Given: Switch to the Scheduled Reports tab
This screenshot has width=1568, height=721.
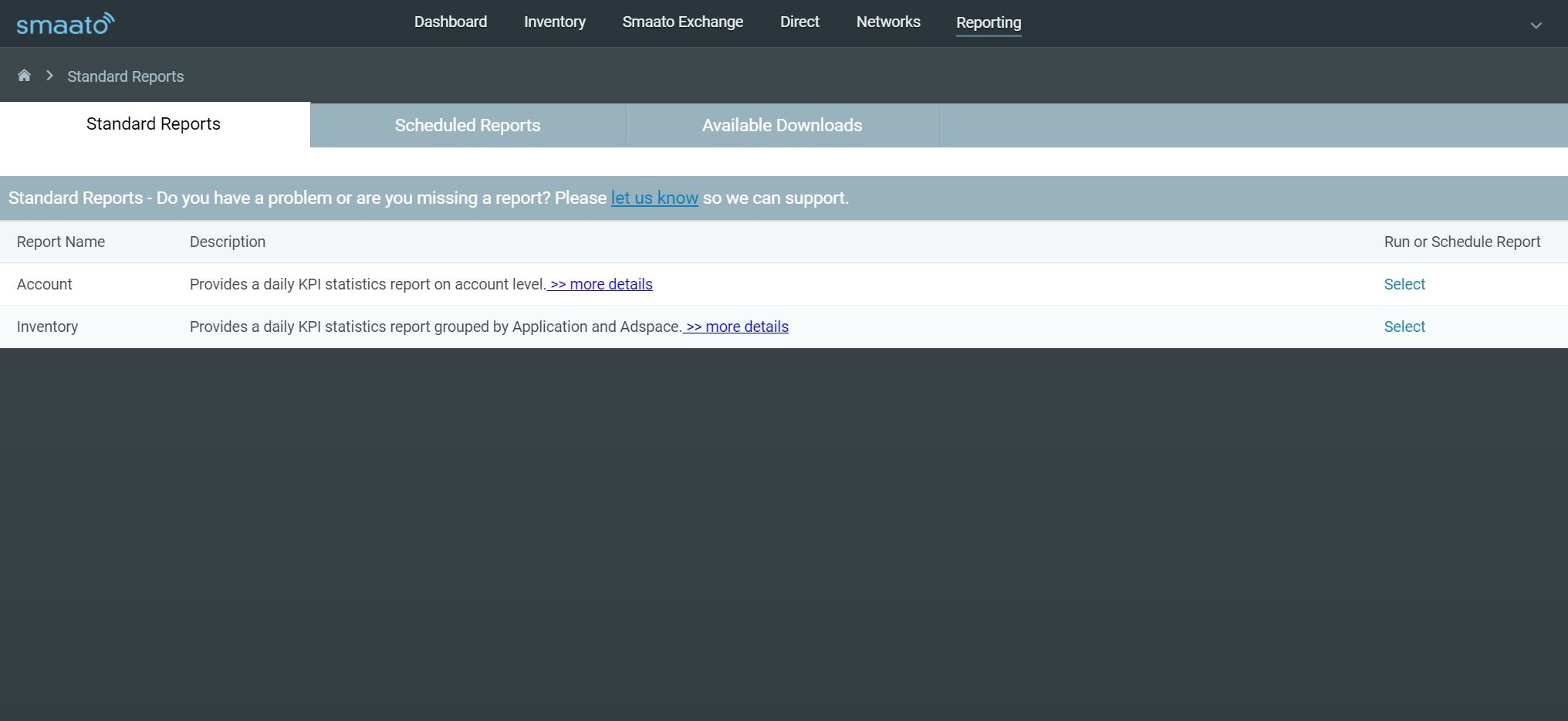Looking at the screenshot, I should click(468, 125).
